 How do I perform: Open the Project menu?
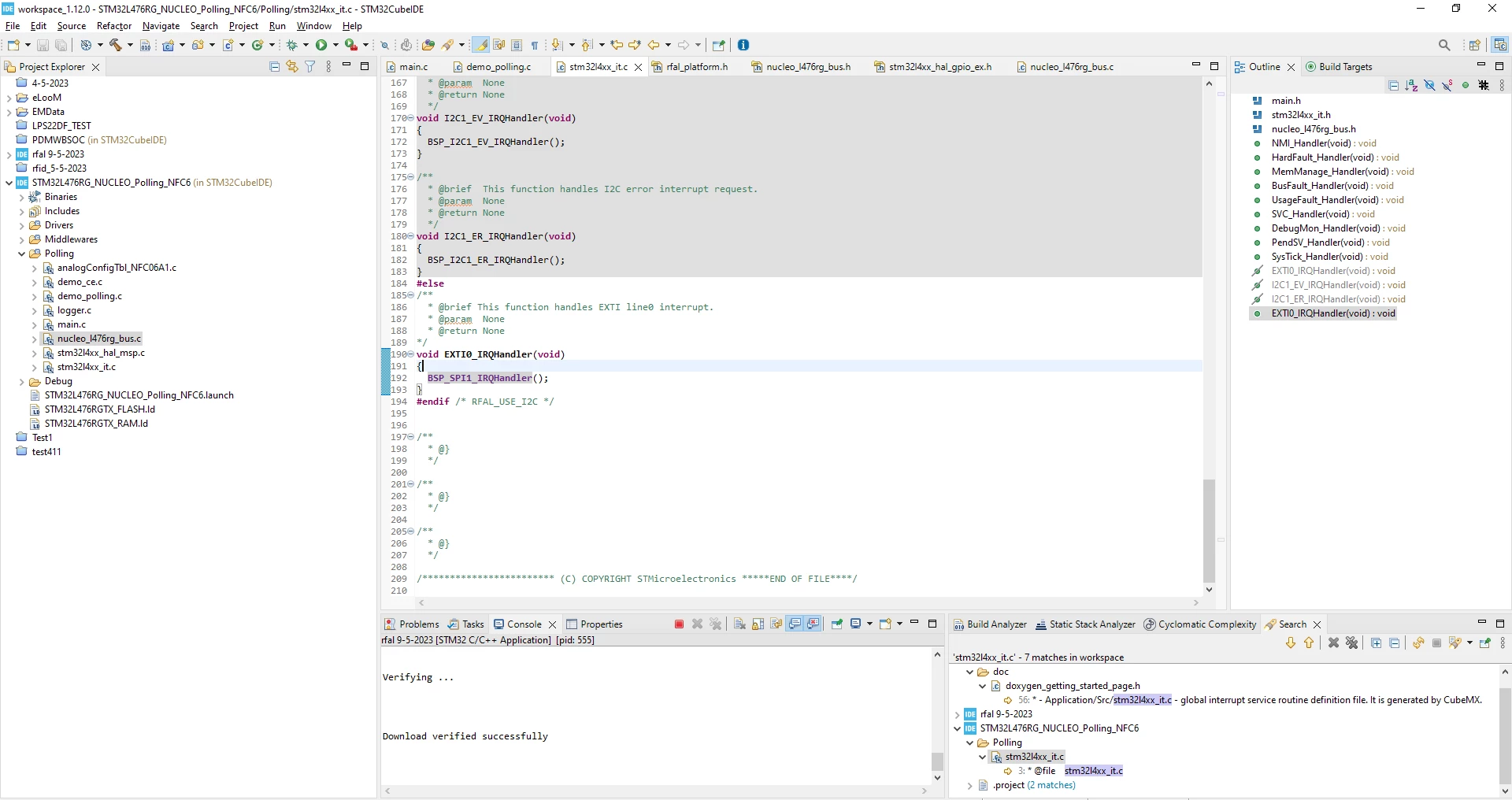pyautogui.click(x=243, y=26)
